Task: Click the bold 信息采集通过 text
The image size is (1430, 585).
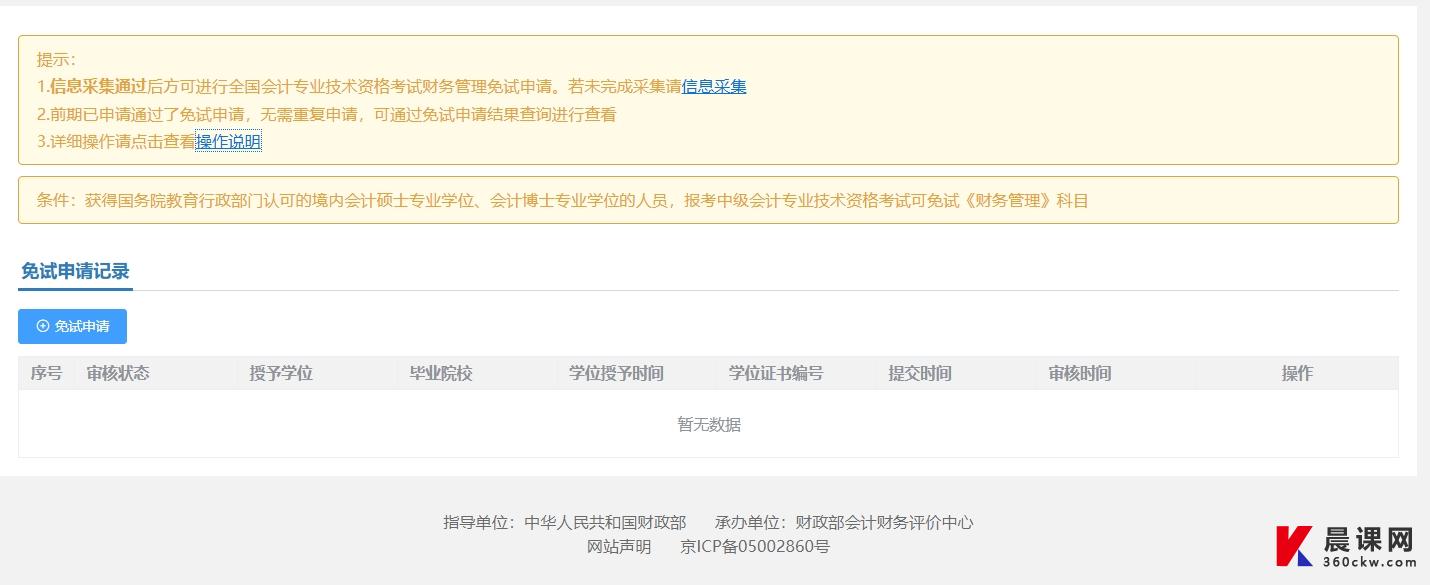Action: tap(98, 87)
